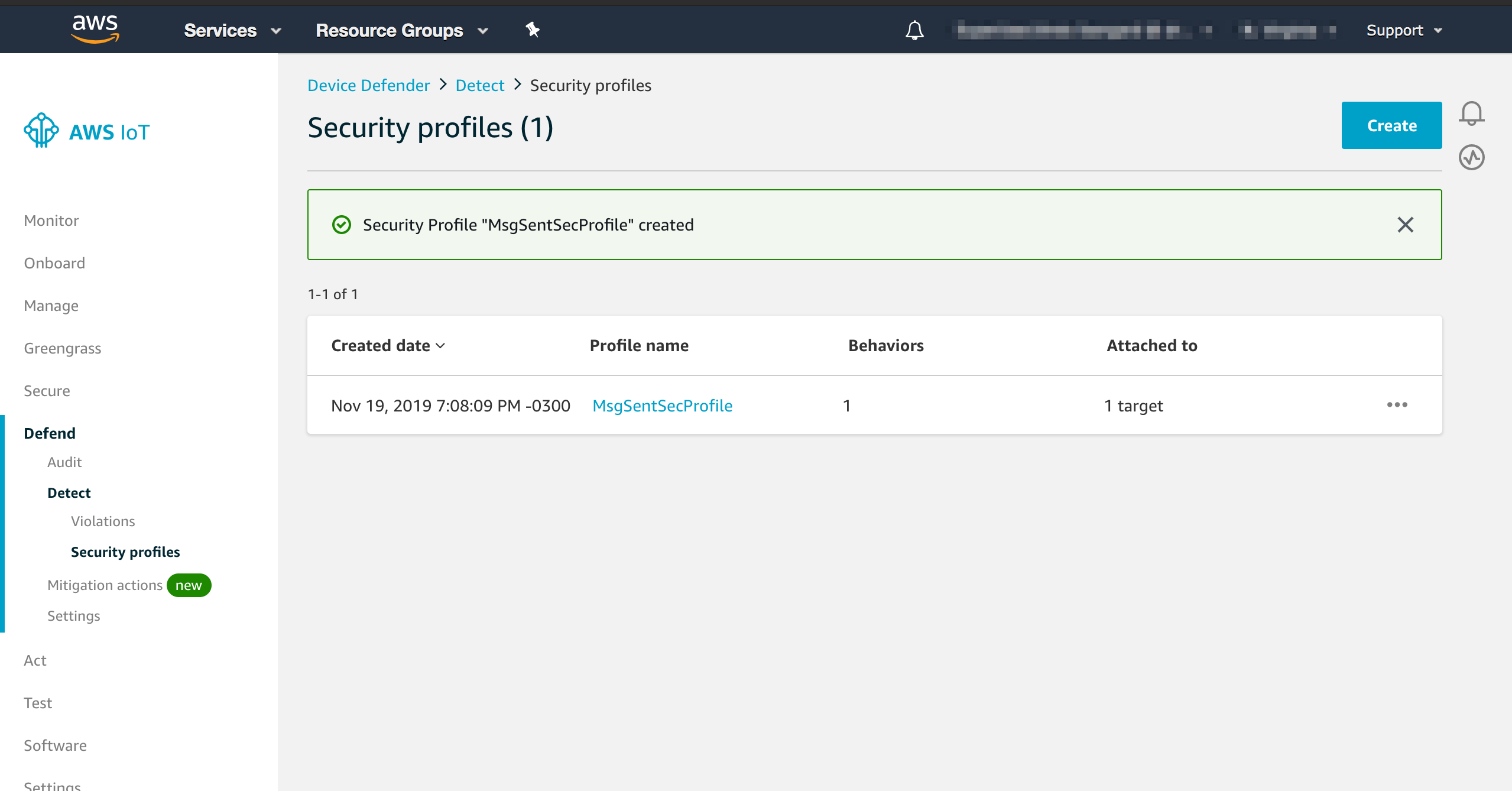
Task: Click the Nov 19, 2019 created date cell
Action: coord(450,406)
